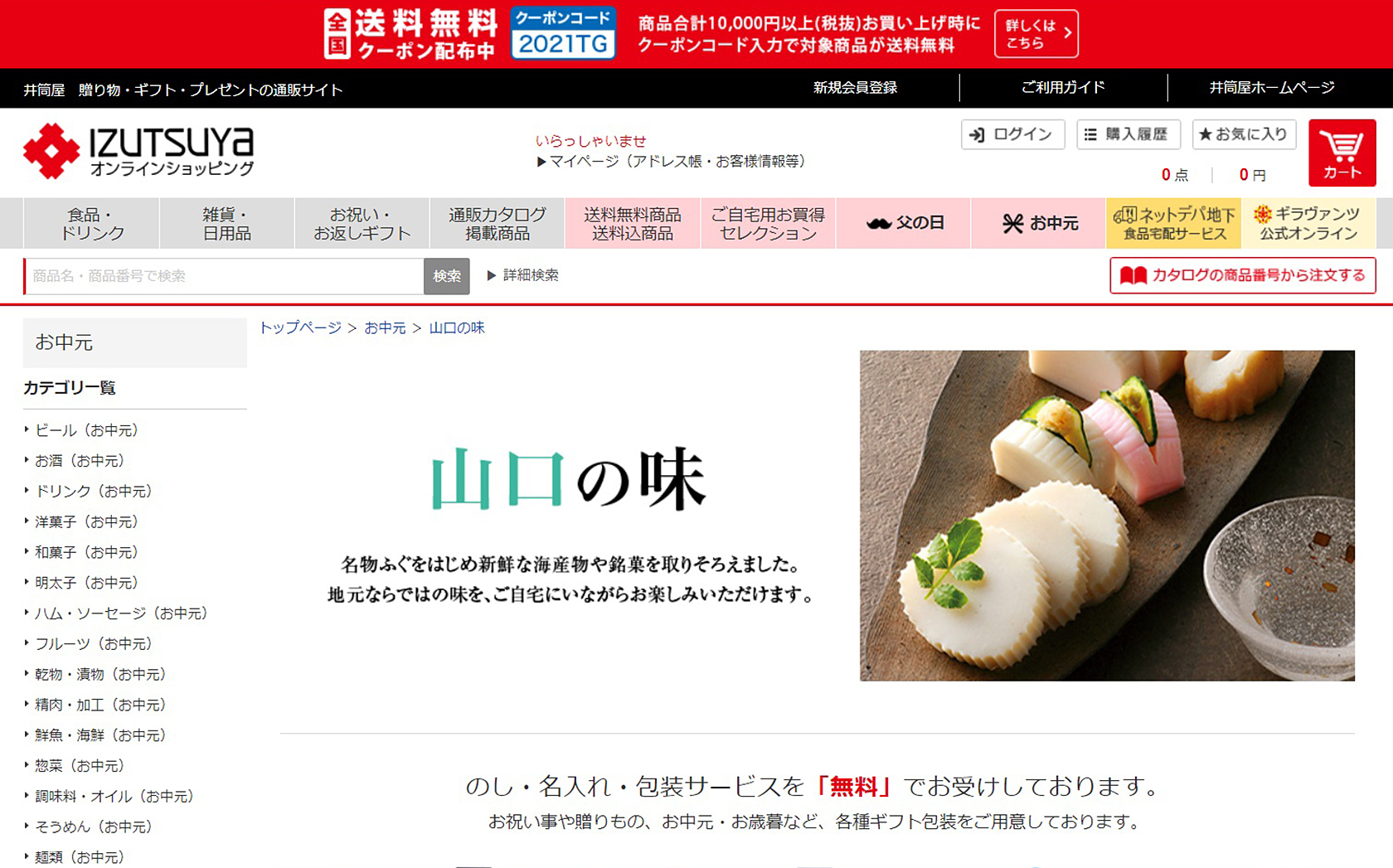
Task: Open ネットデパ地下 food delivery service
Action: point(1173,223)
